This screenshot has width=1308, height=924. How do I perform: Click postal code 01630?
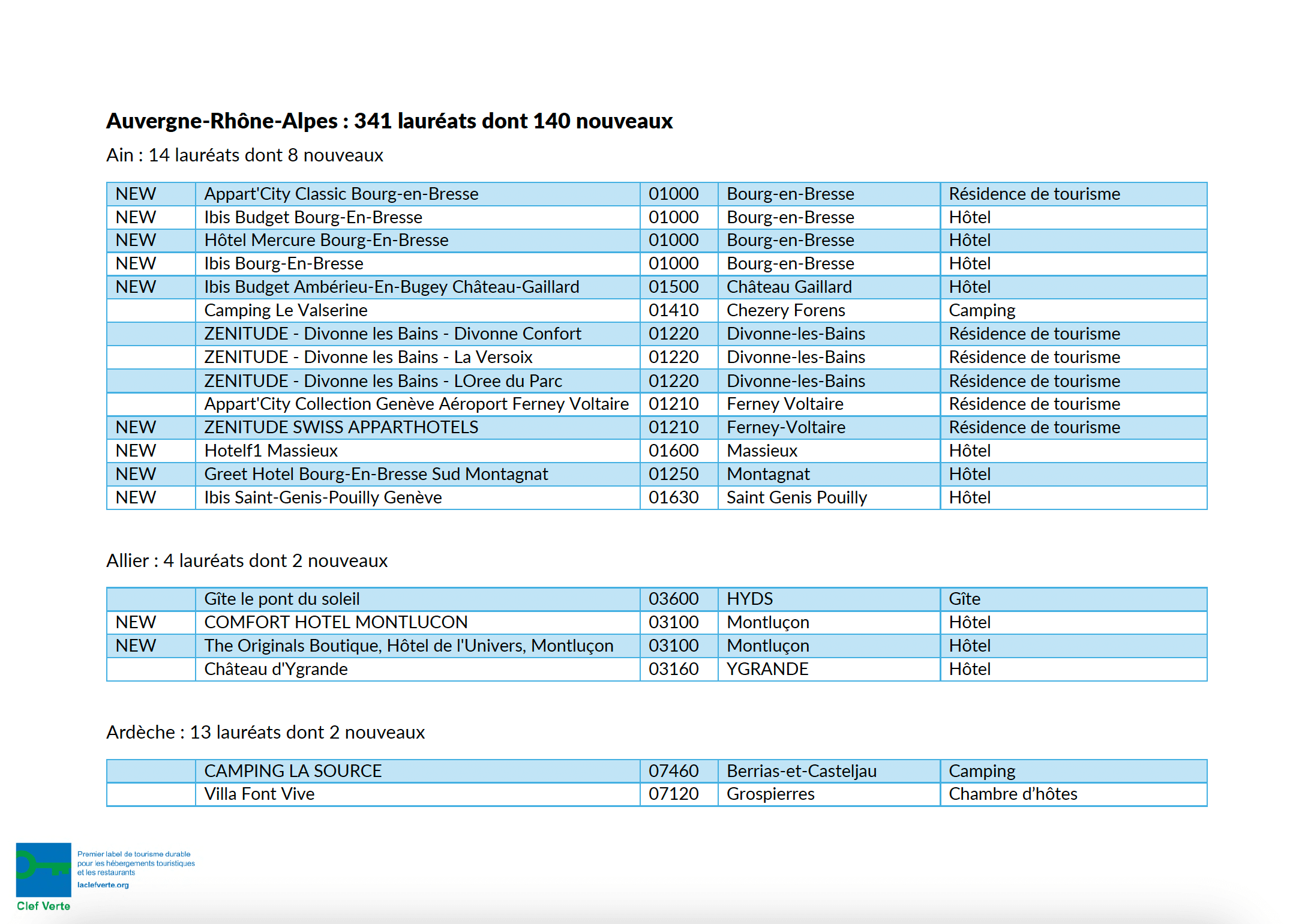click(x=679, y=498)
